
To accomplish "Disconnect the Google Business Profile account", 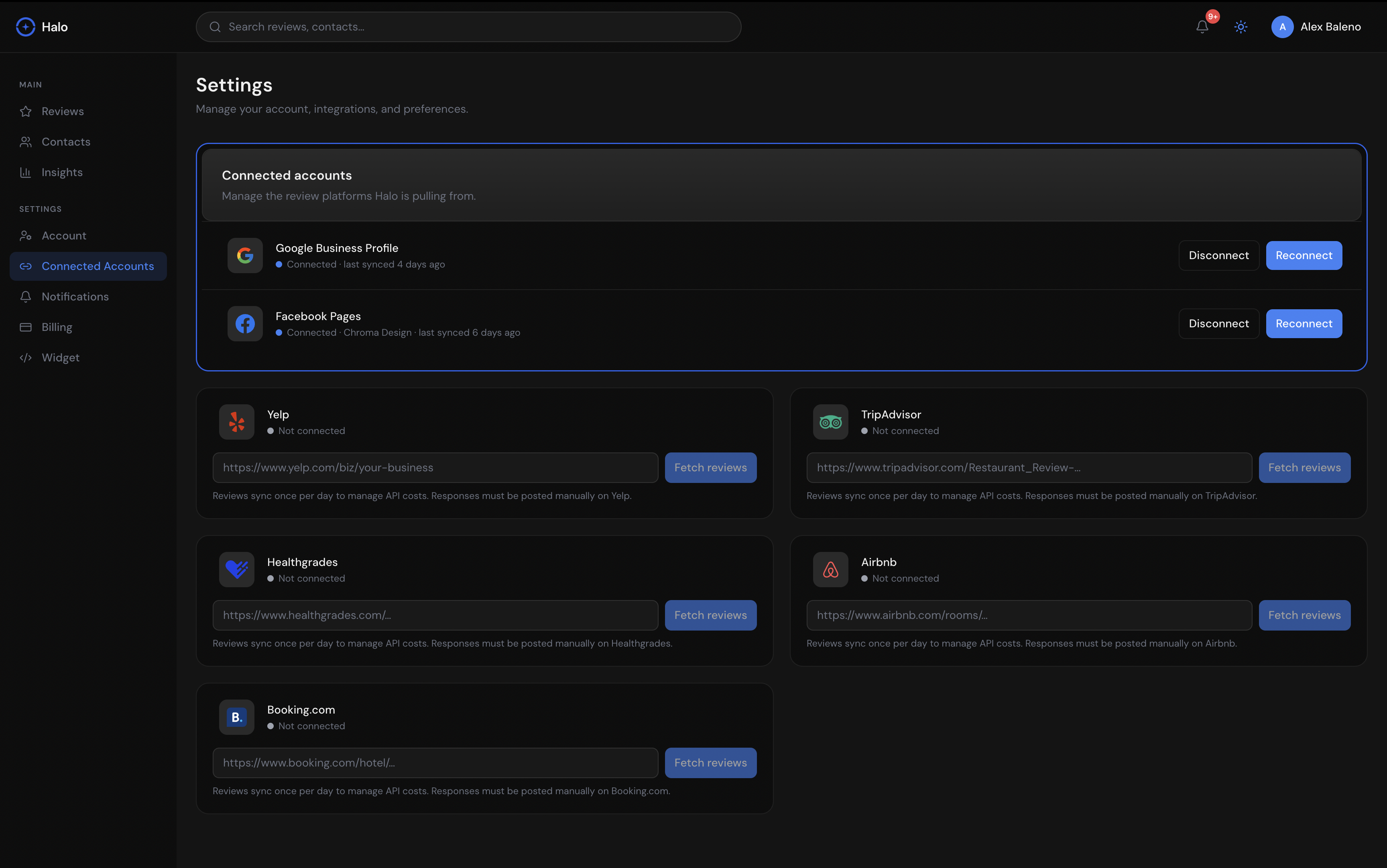I will click(1218, 255).
